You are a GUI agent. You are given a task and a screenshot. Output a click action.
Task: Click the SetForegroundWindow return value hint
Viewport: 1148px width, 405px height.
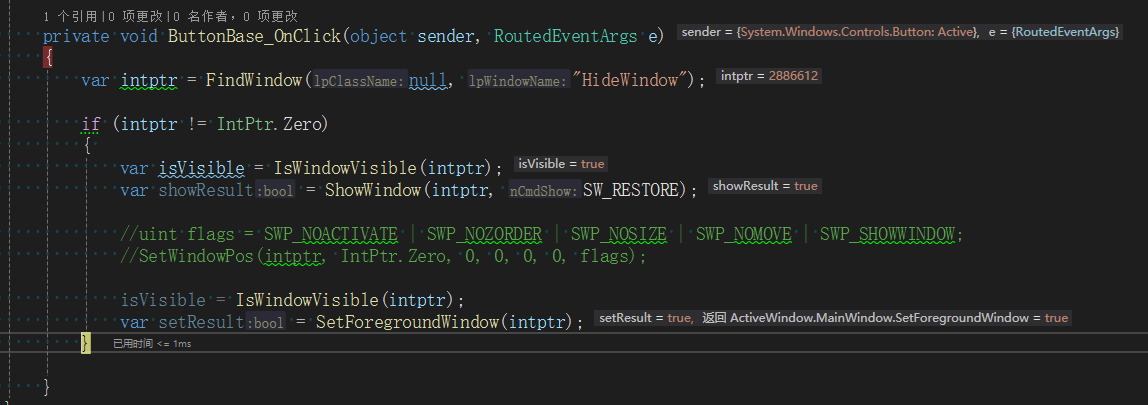point(898,318)
